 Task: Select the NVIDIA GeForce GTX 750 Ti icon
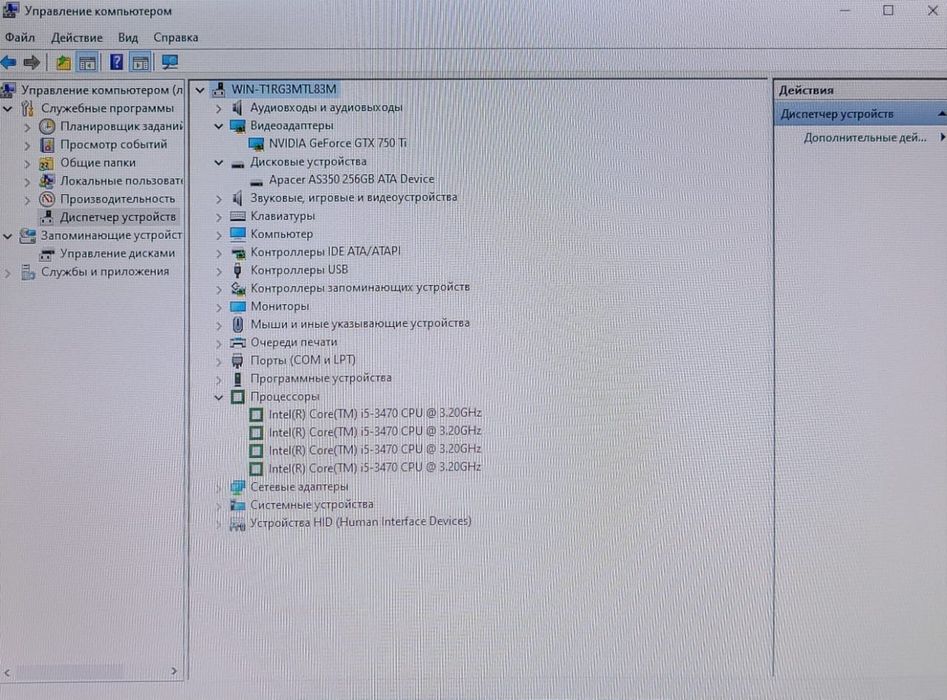click(256, 144)
